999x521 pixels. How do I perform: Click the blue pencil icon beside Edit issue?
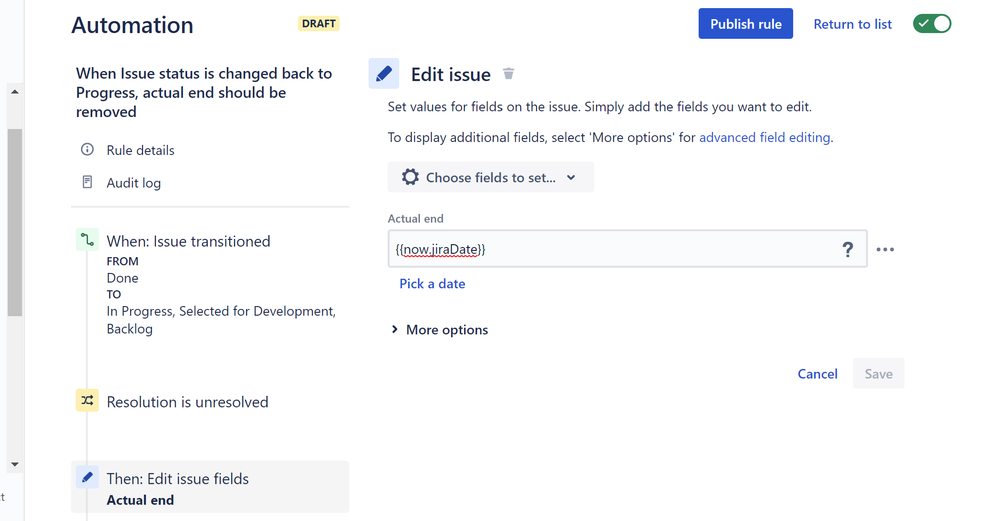pyautogui.click(x=384, y=74)
